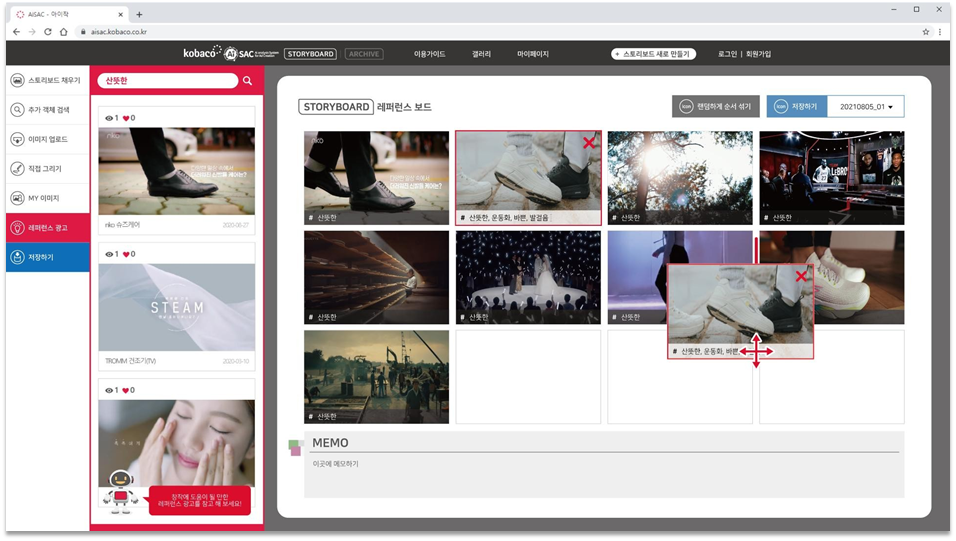The height and width of the screenshot is (541, 956).
Task: Open 스토리보드 채우기 in the sidebar
Action: pyautogui.click(x=47, y=80)
